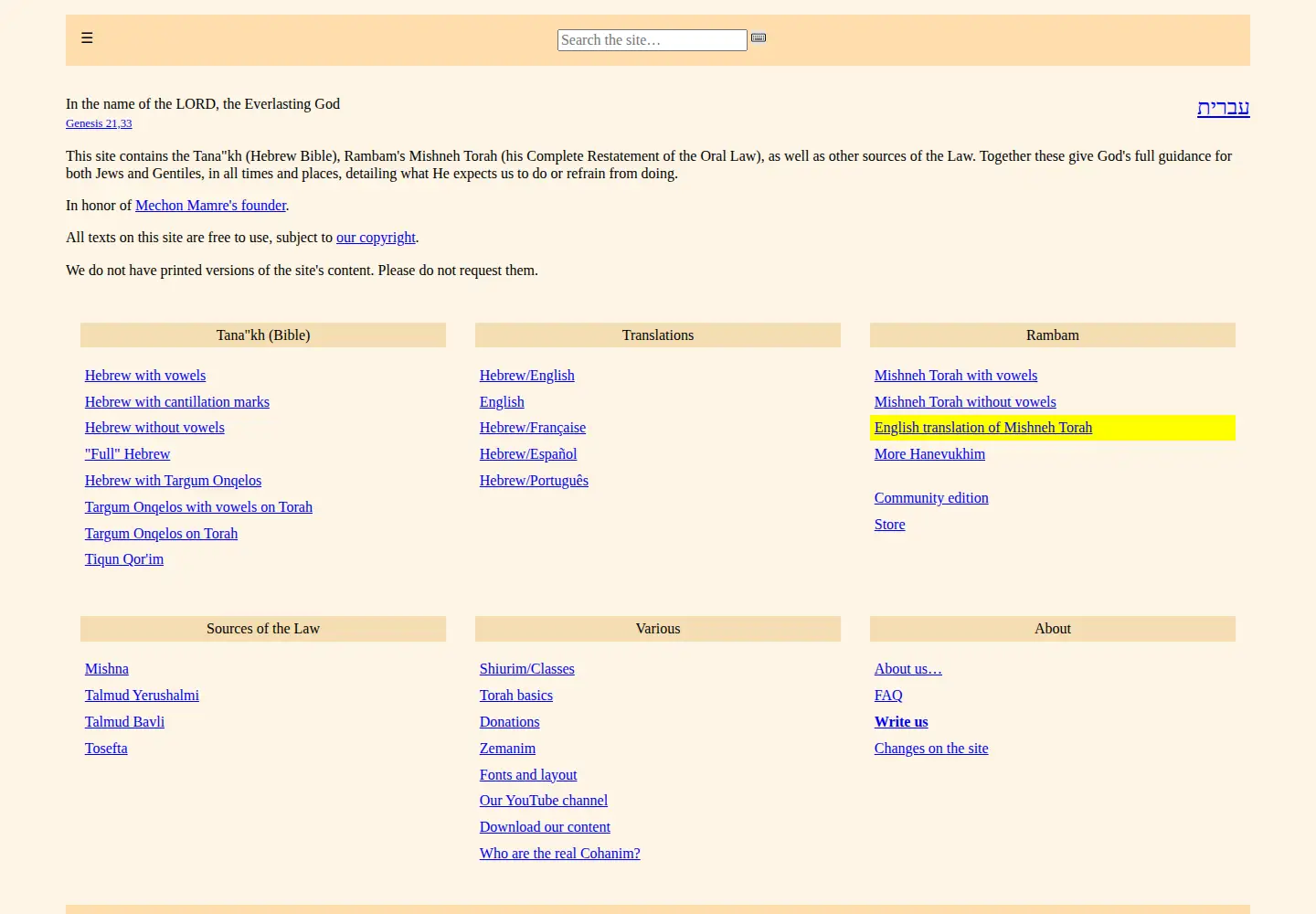1316x914 pixels.
Task: Open the Genesis 21,33 reference
Action: coord(99,123)
